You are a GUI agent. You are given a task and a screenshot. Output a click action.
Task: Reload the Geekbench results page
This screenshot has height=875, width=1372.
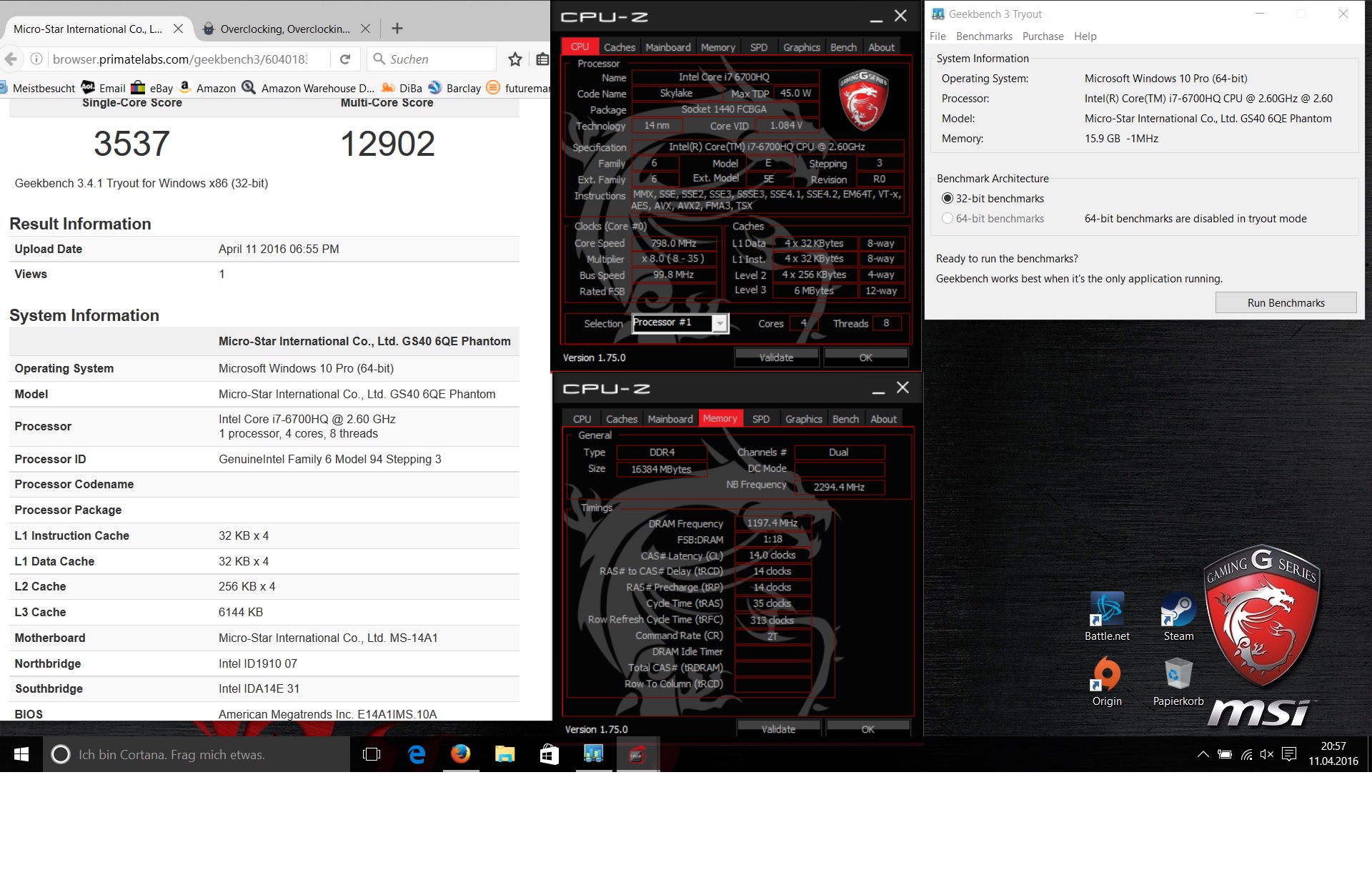[345, 59]
